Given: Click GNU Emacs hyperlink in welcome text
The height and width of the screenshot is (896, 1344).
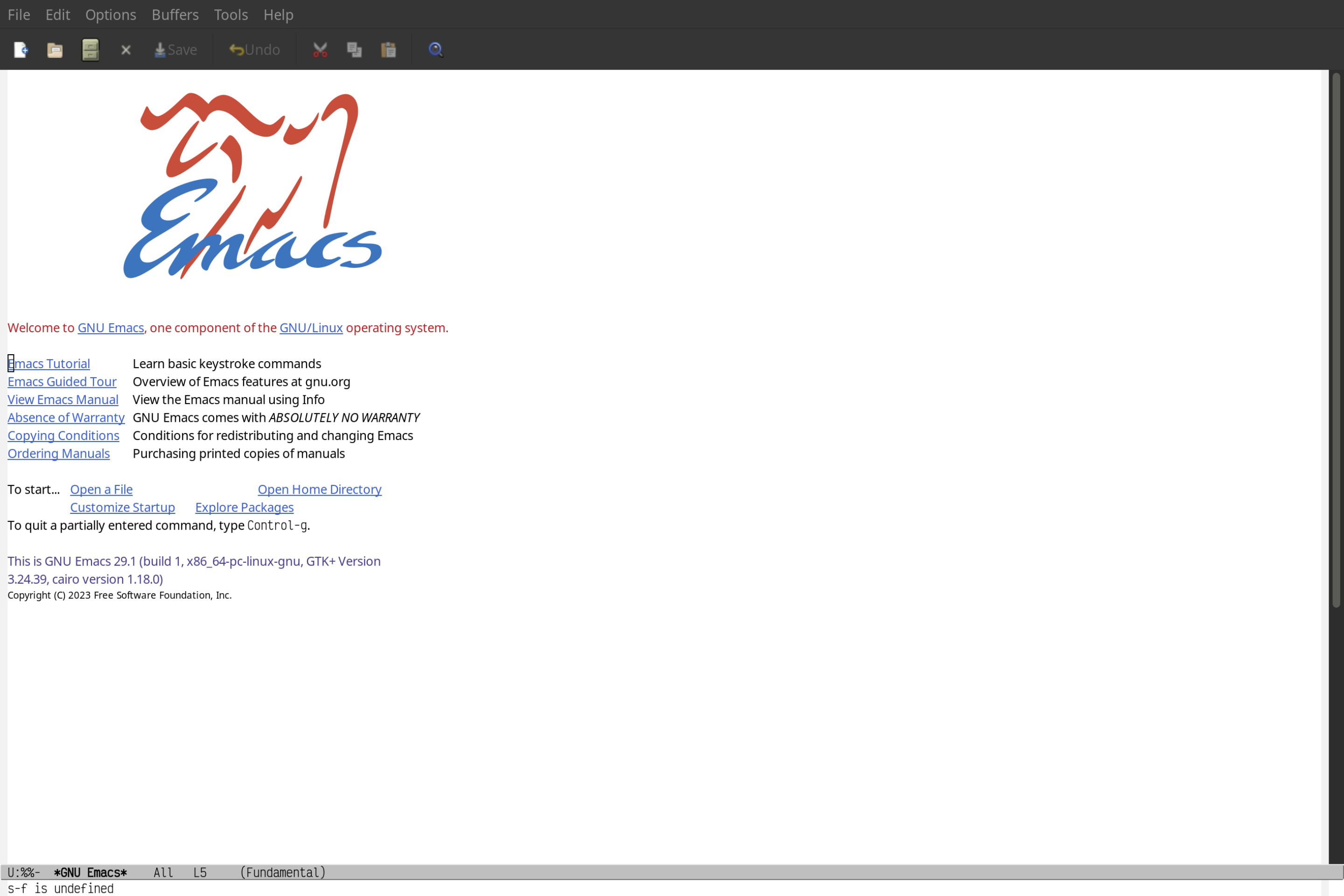Looking at the screenshot, I should (110, 327).
